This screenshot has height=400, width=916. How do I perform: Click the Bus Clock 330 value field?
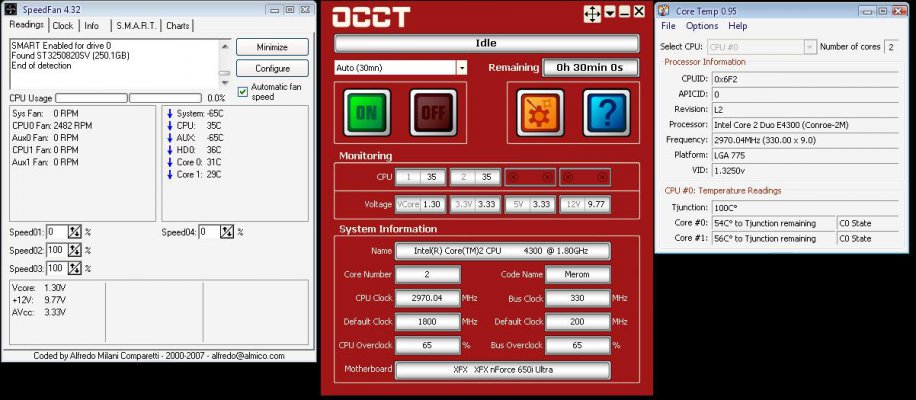(577, 298)
